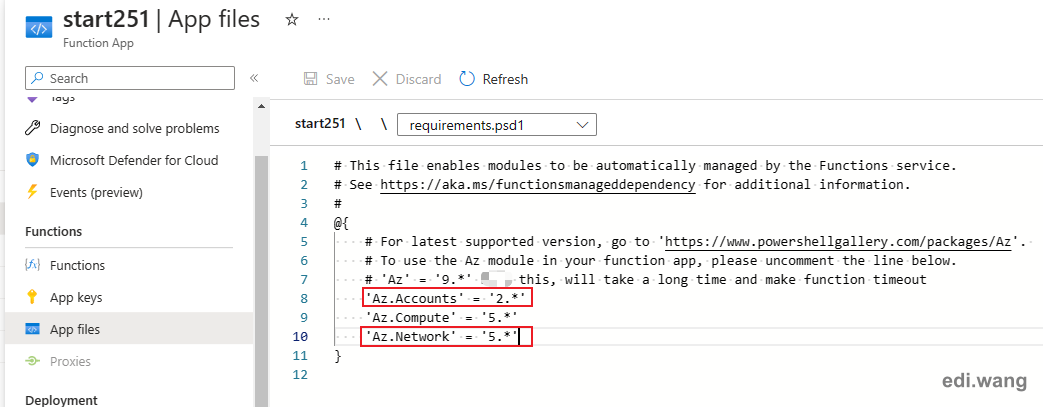Screen dimensions: 1043x407
Task: Click the sidebar scrollbar up arrow
Action: 261,106
